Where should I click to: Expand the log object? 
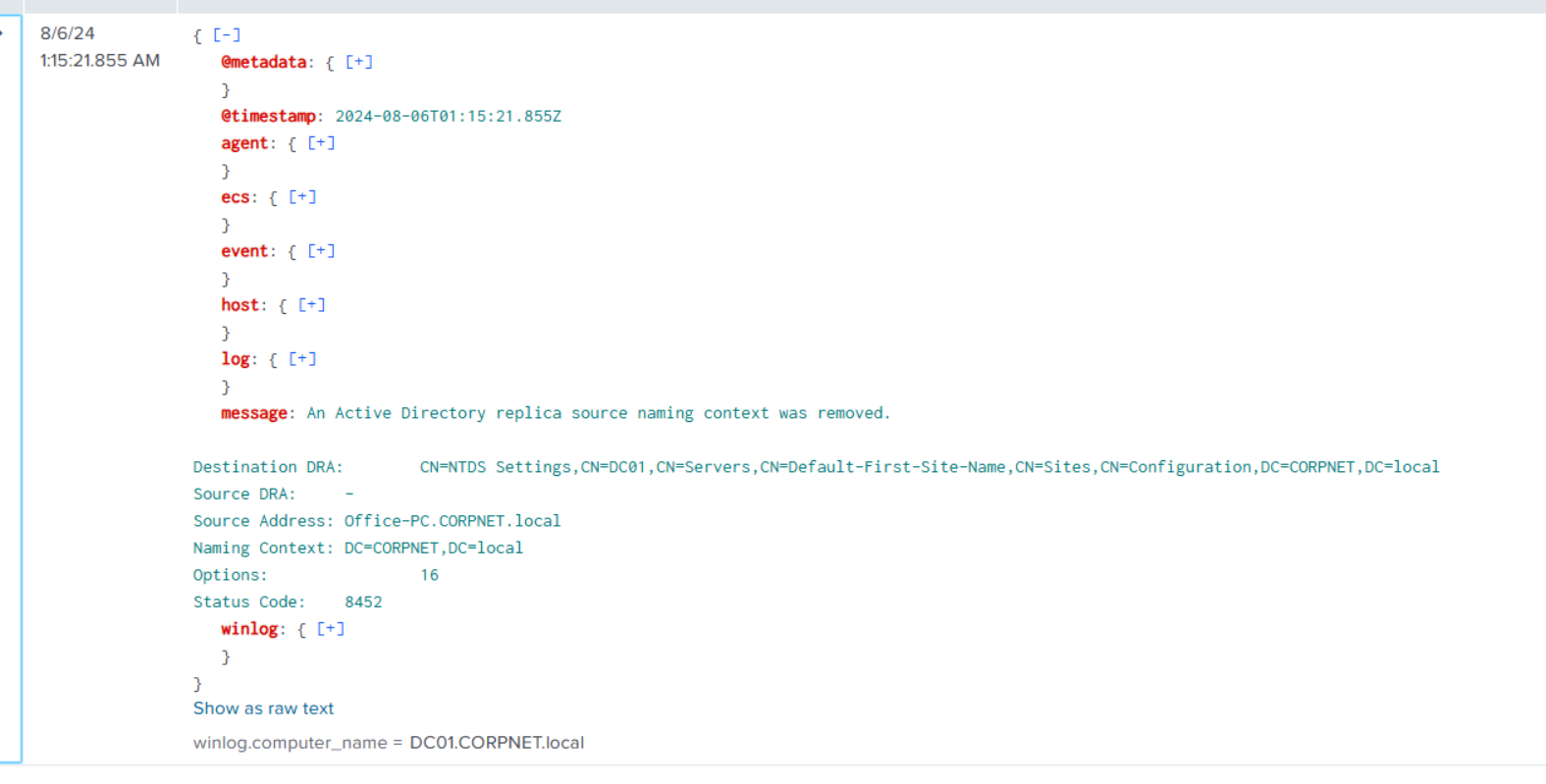(302, 359)
